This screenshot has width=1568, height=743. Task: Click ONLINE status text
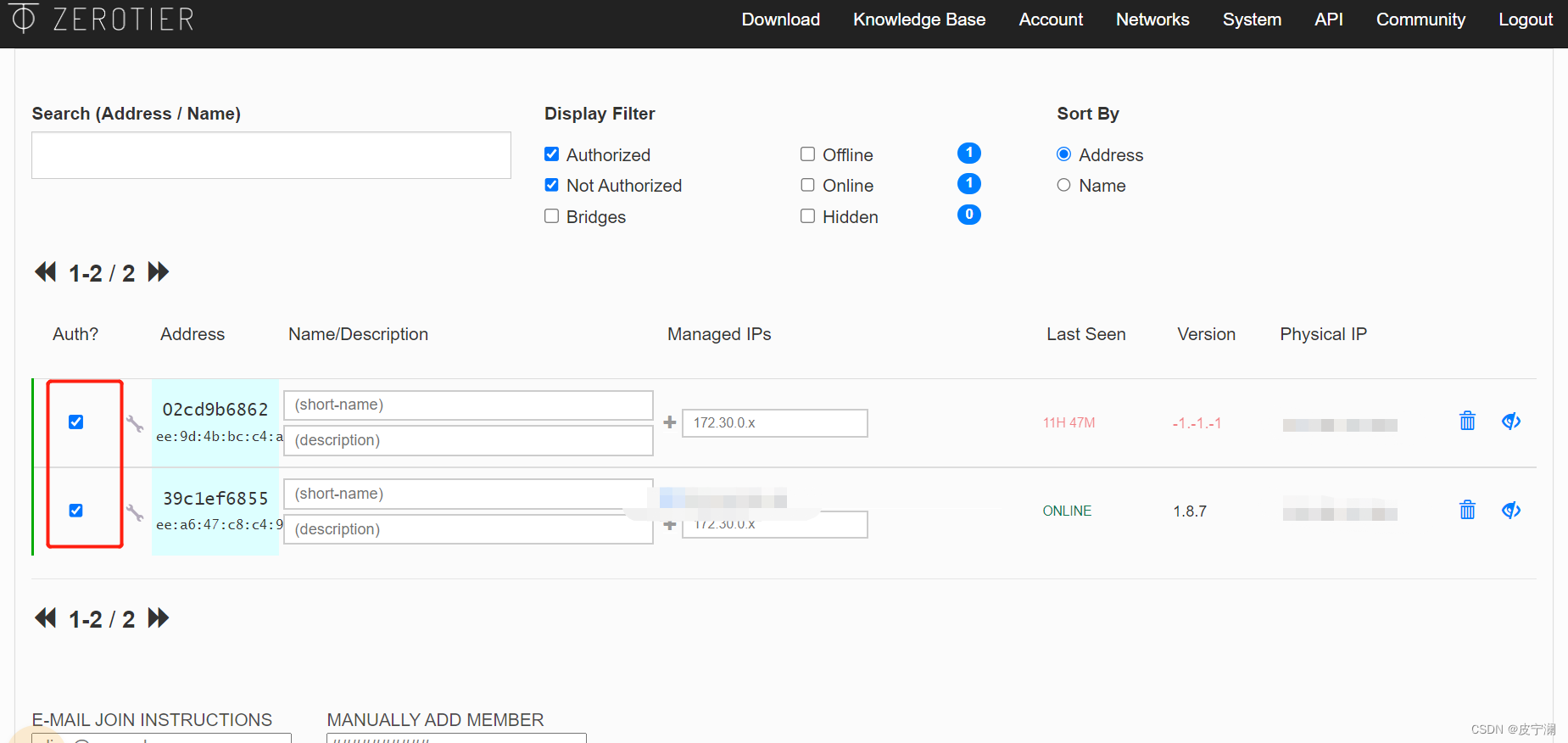1067,511
